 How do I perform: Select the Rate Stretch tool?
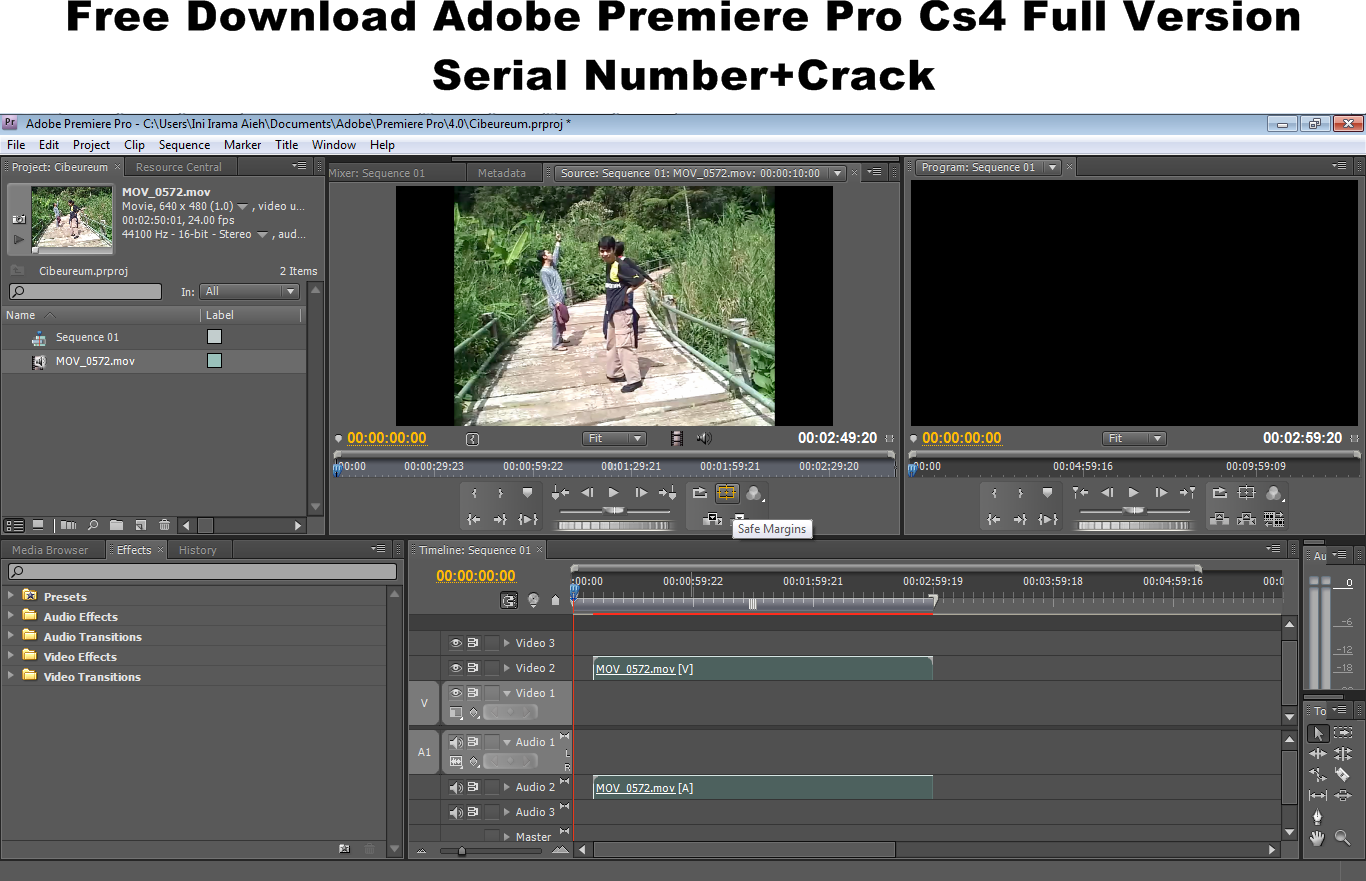tap(1318, 775)
